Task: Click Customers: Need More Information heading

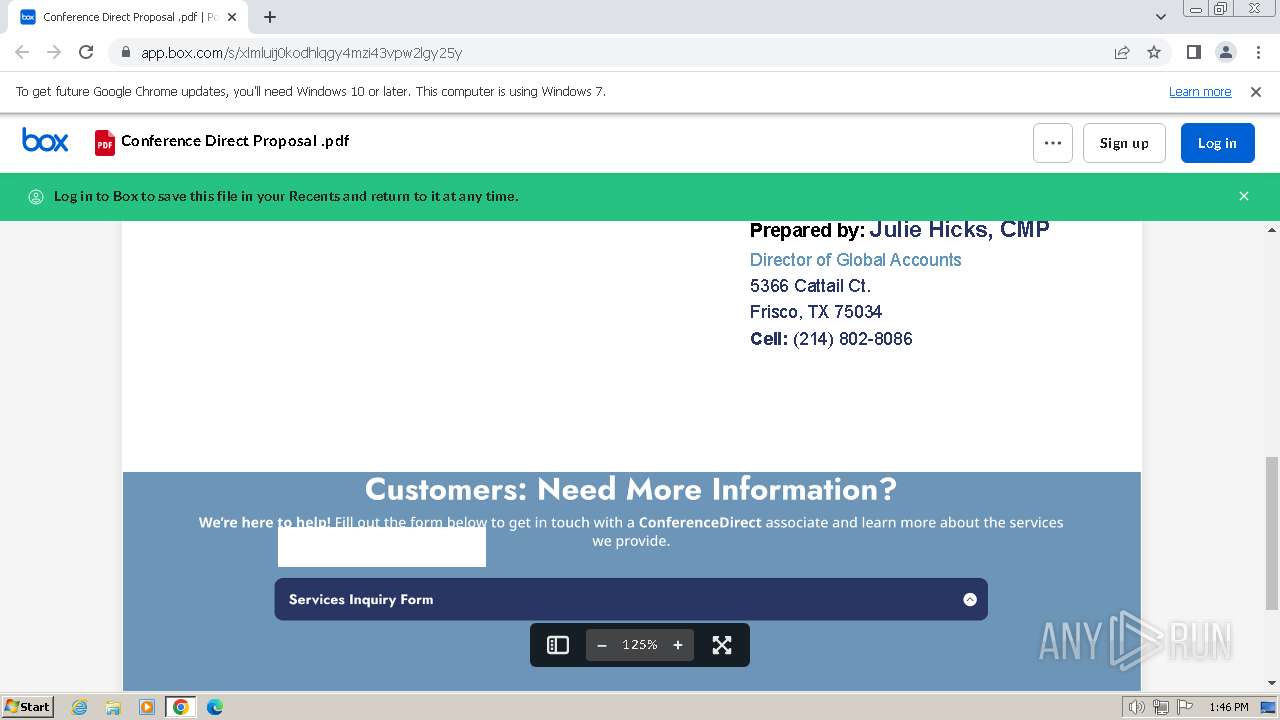Action: click(631, 489)
